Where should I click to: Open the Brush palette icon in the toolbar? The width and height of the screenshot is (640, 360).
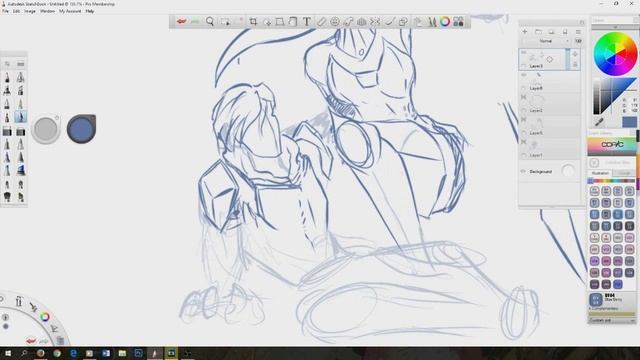click(x=432, y=22)
